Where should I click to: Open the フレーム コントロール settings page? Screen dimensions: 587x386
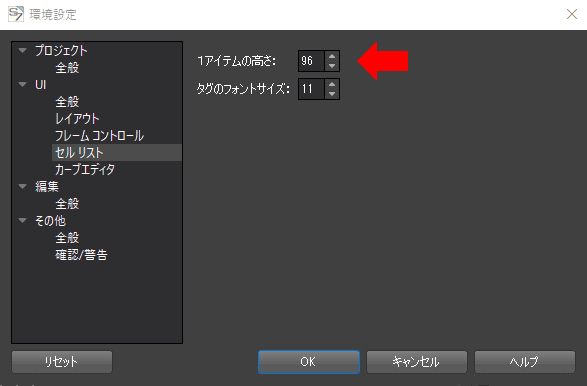tap(100, 136)
